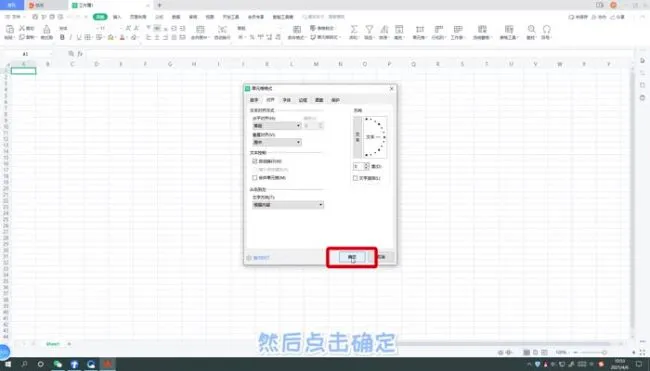Screen dimensions: 650x371
Task: Click the Format Painter brush icon
Action: (x=46, y=29)
